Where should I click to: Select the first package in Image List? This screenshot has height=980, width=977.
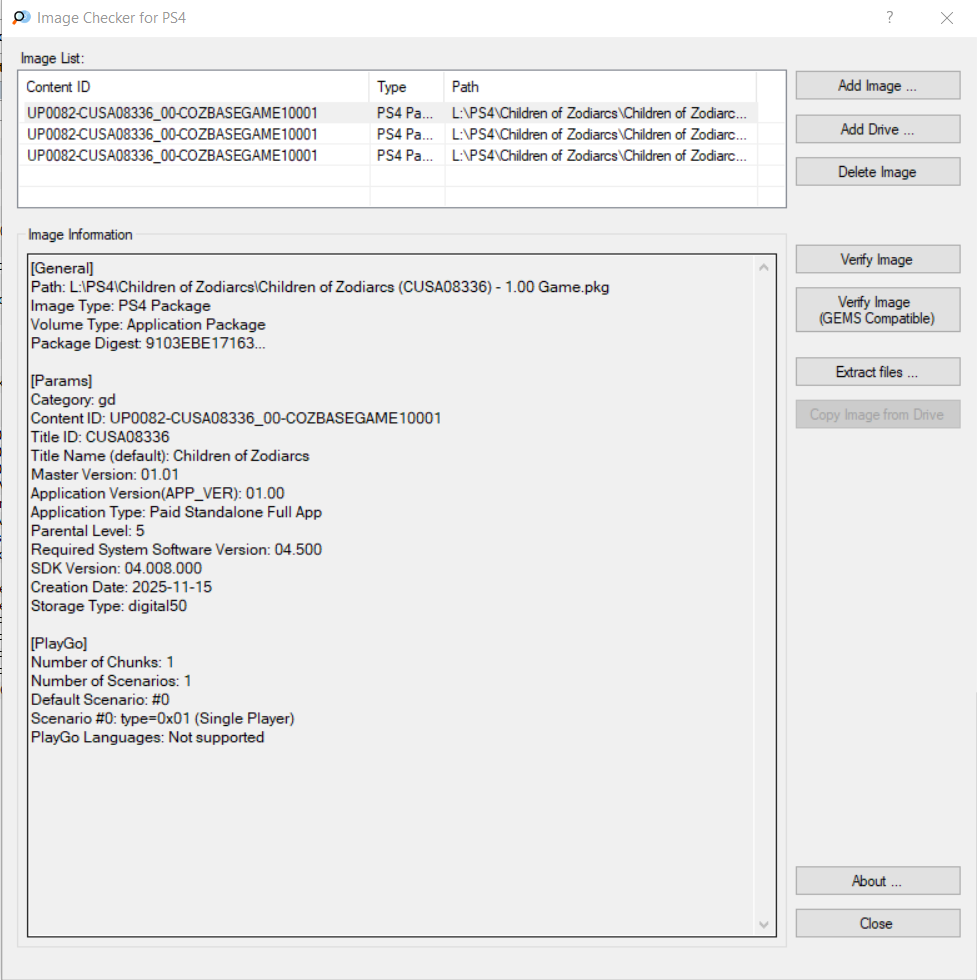click(172, 113)
